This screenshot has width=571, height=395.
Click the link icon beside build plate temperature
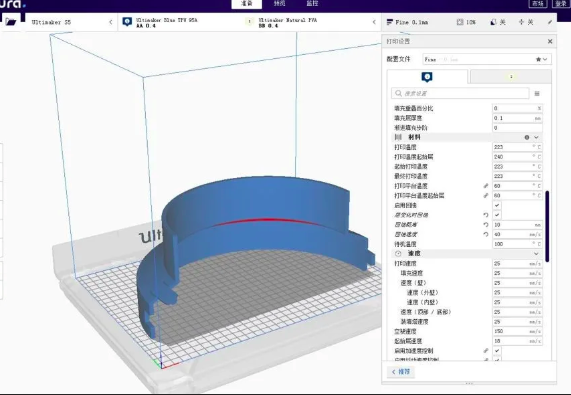coord(485,186)
